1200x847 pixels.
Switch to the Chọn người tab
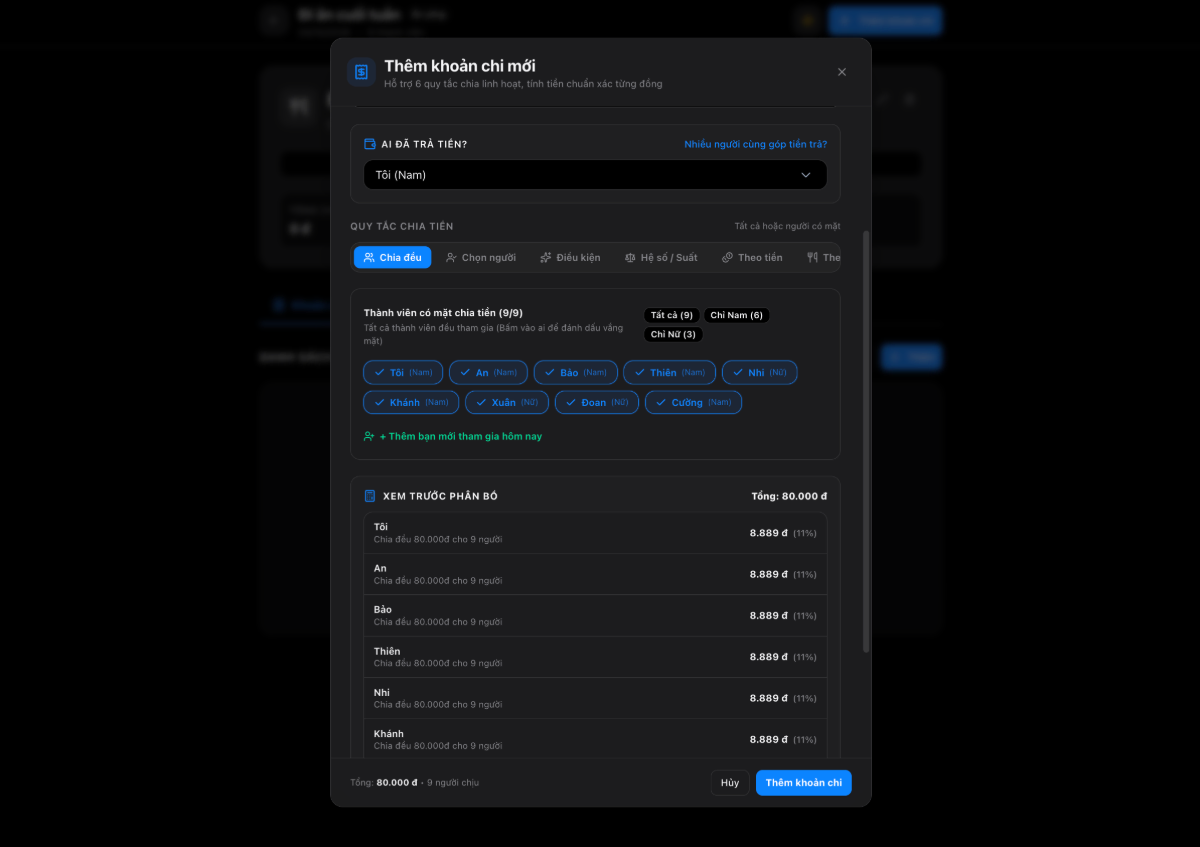tap(481, 257)
